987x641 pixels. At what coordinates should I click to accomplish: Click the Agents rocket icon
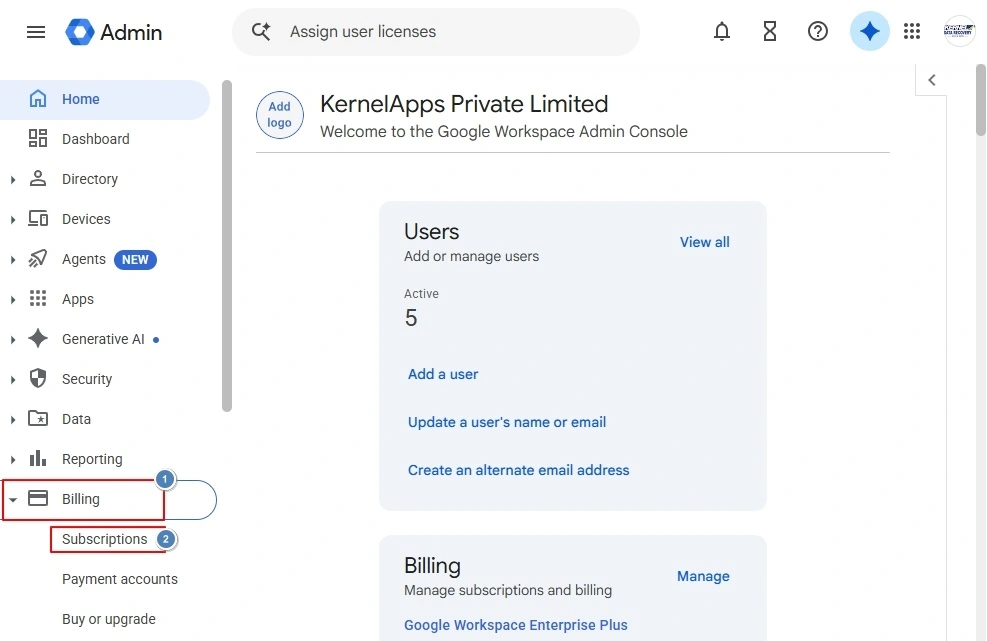coord(38,258)
